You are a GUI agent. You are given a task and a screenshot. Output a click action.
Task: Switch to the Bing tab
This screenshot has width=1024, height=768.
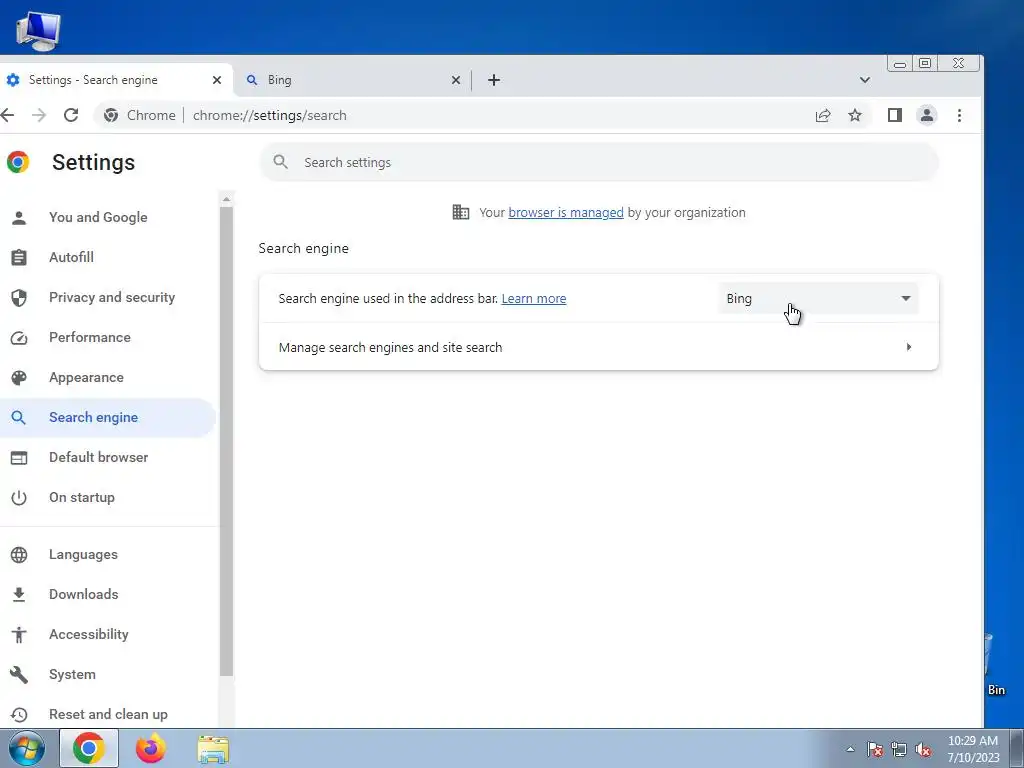(x=353, y=80)
